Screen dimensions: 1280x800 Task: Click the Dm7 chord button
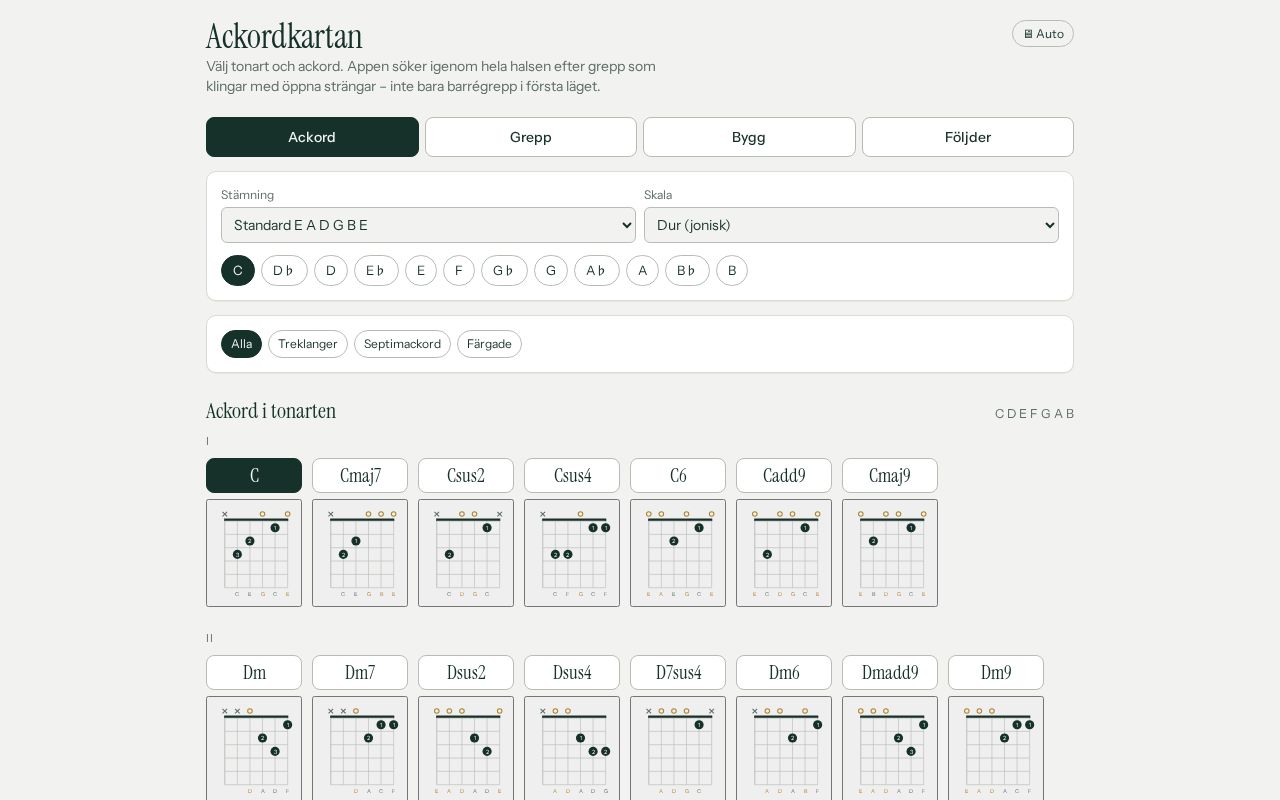pyautogui.click(x=360, y=673)
